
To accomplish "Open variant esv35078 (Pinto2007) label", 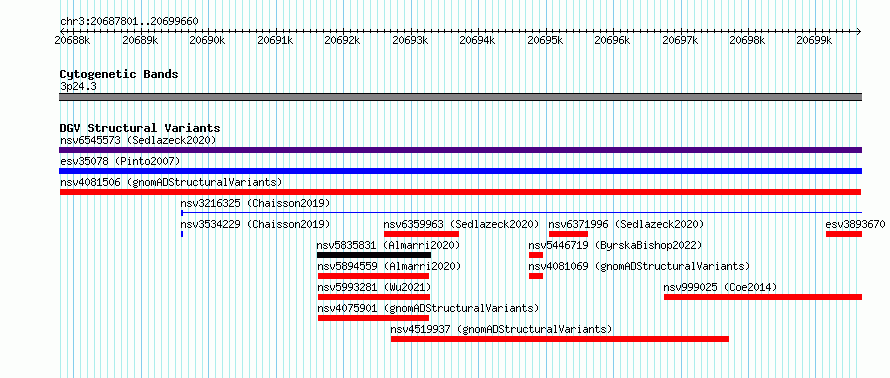I will click(120, 161).
